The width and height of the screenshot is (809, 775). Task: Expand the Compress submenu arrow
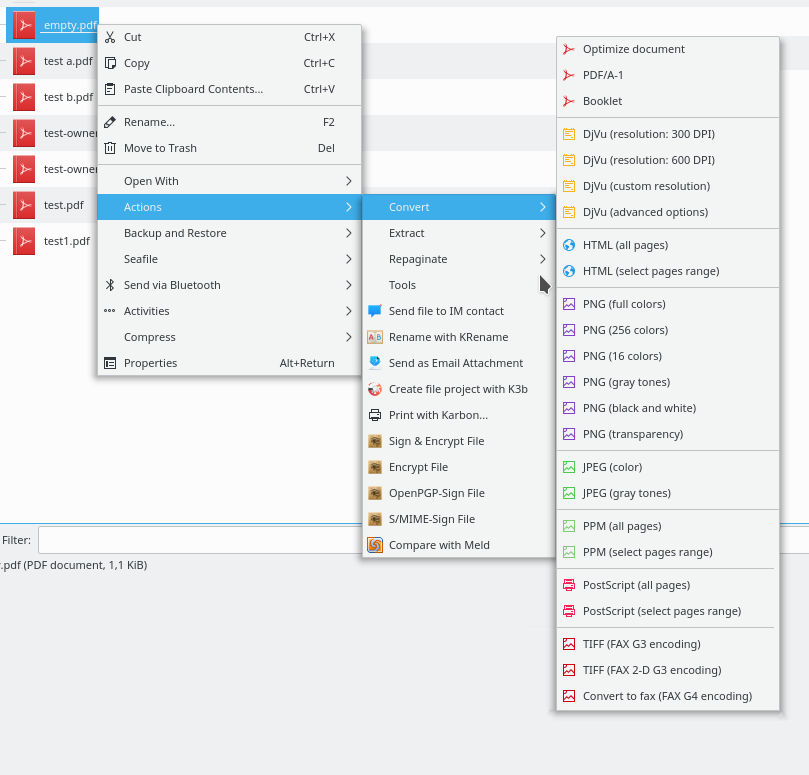coord(349,337)
